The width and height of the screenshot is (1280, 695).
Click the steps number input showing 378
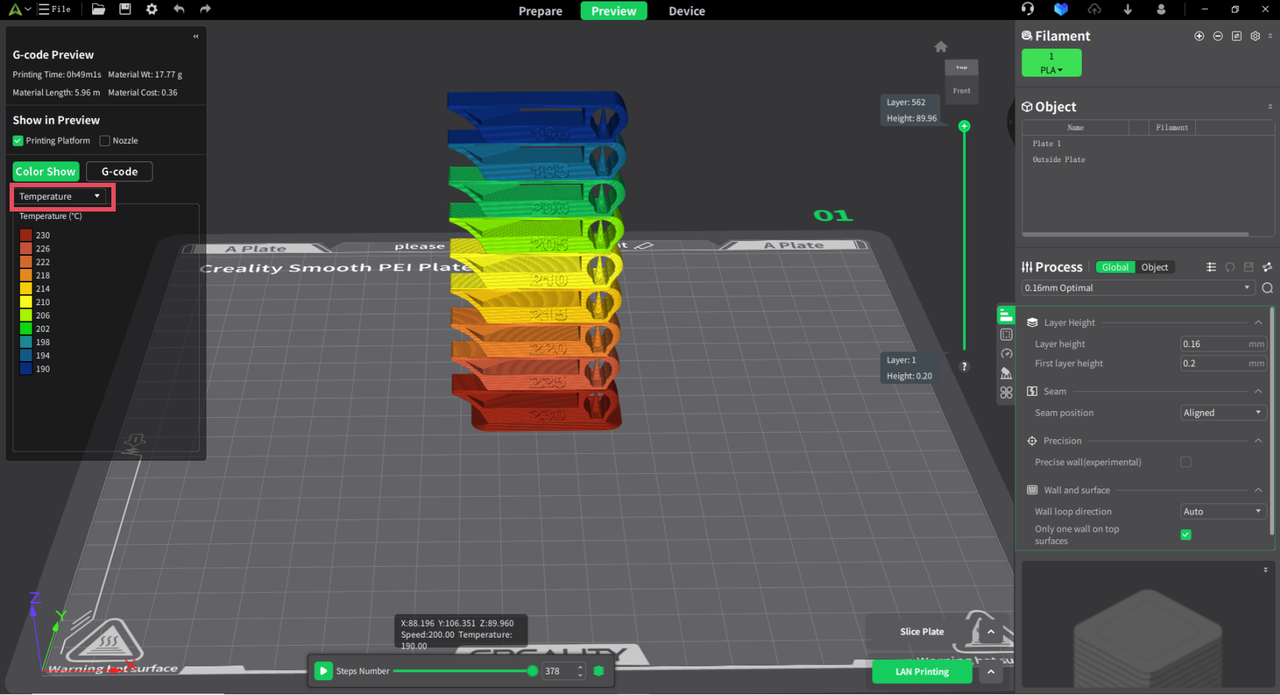pos(556,671)
